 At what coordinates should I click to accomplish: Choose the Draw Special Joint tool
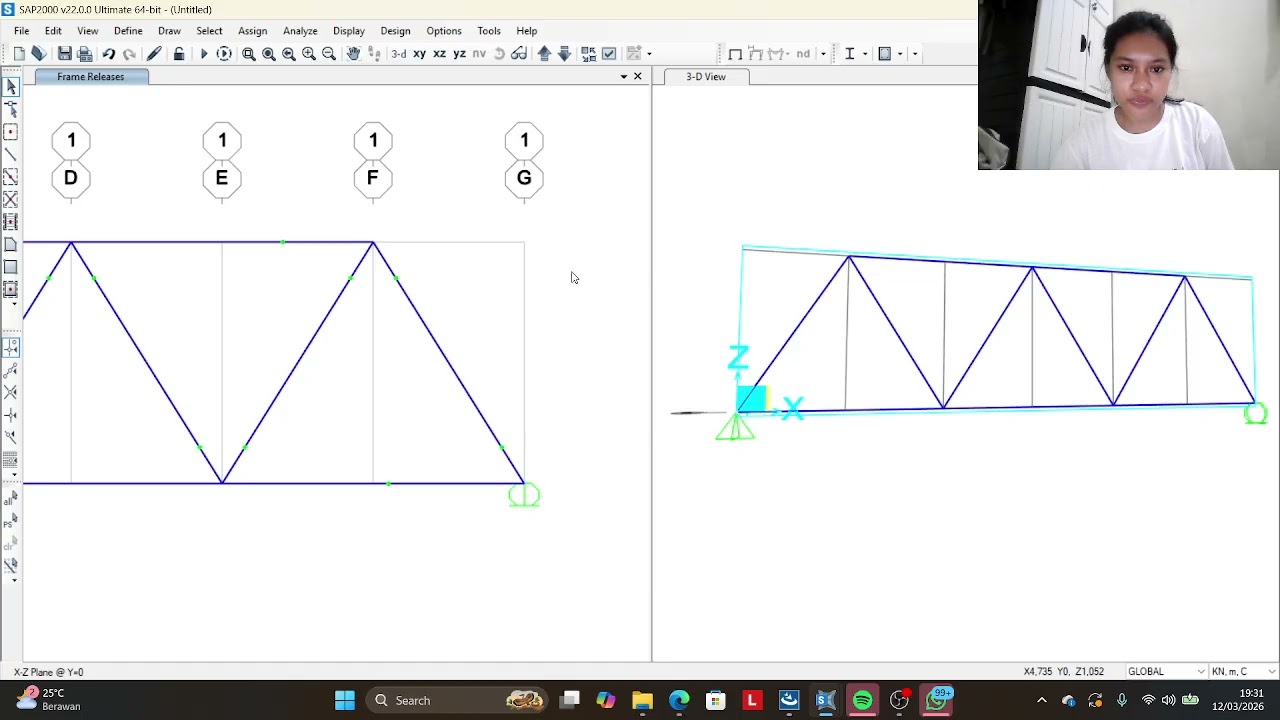pyautogui.click(x=11, y=132)
